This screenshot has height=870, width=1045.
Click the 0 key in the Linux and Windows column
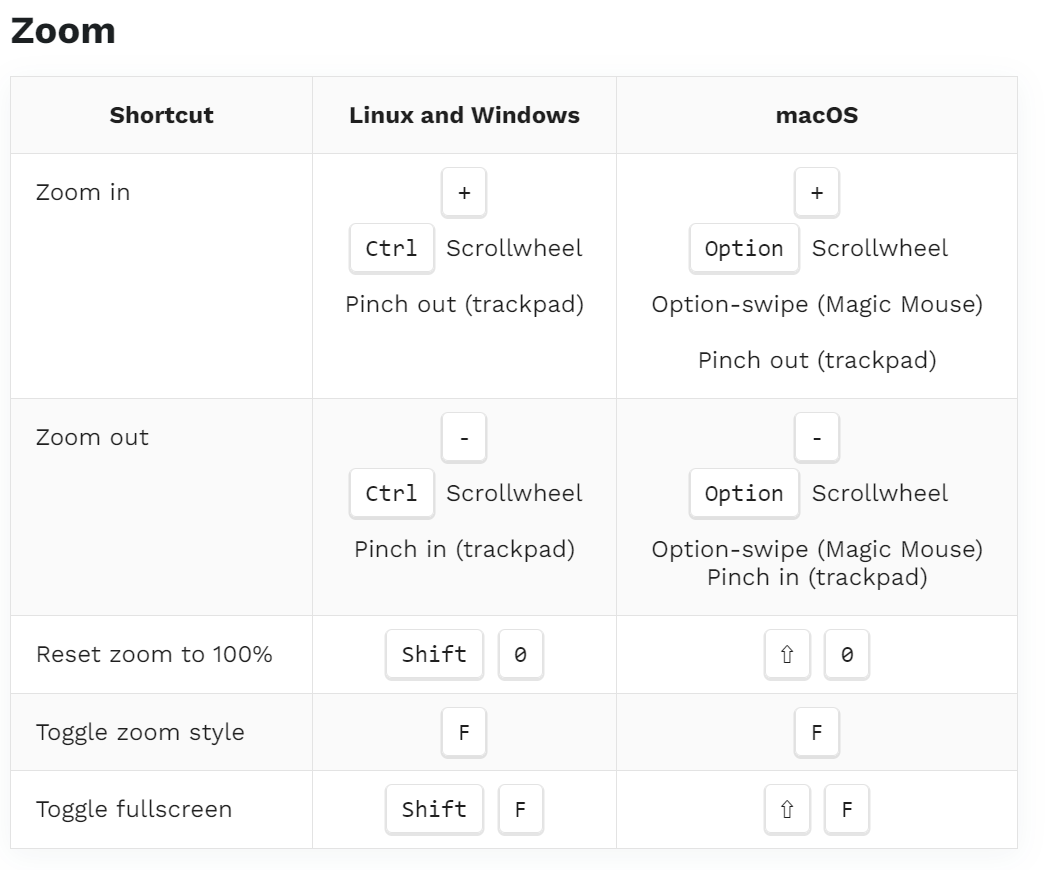coord(521,655)
